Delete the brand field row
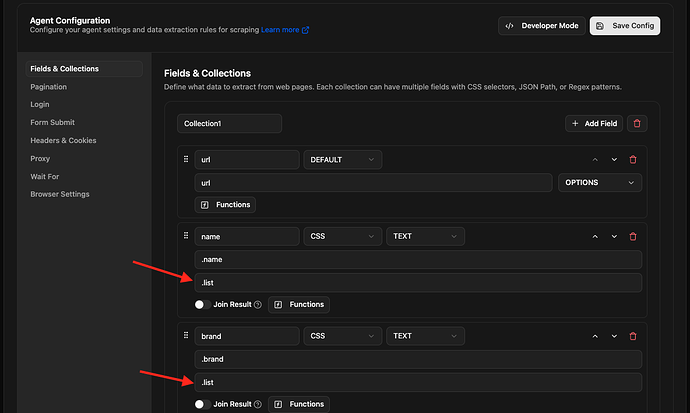 pos(633,336)
